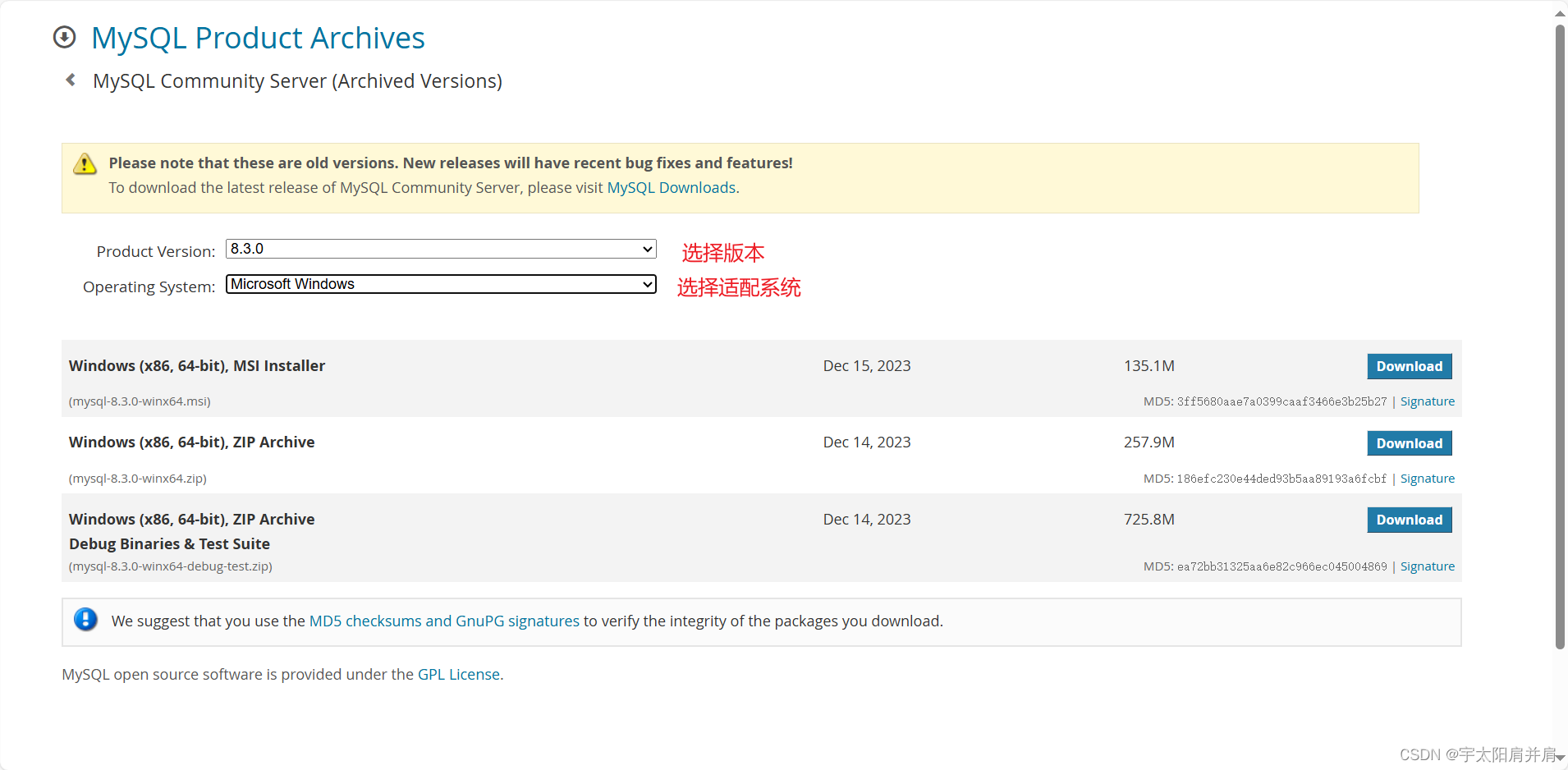
Task: Click the MD5 hash 3ff5680aae7a0399caaf3466e3b25b27
Action: tap(1281, 401)
